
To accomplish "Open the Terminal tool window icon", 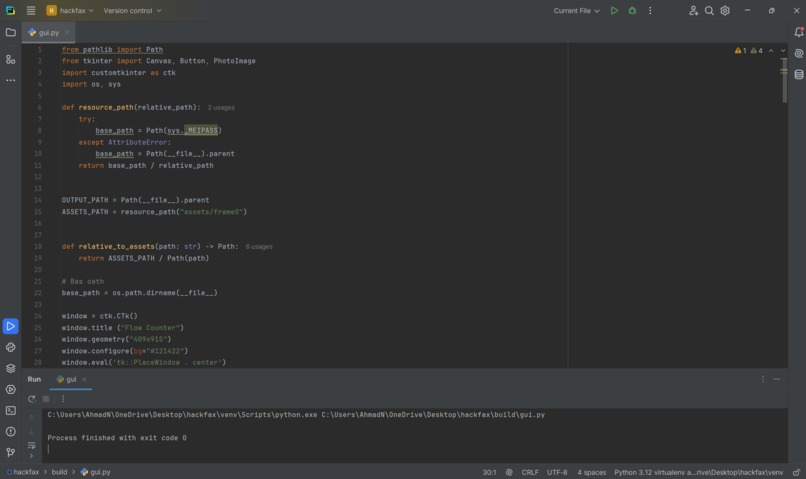I will point(10,411).
